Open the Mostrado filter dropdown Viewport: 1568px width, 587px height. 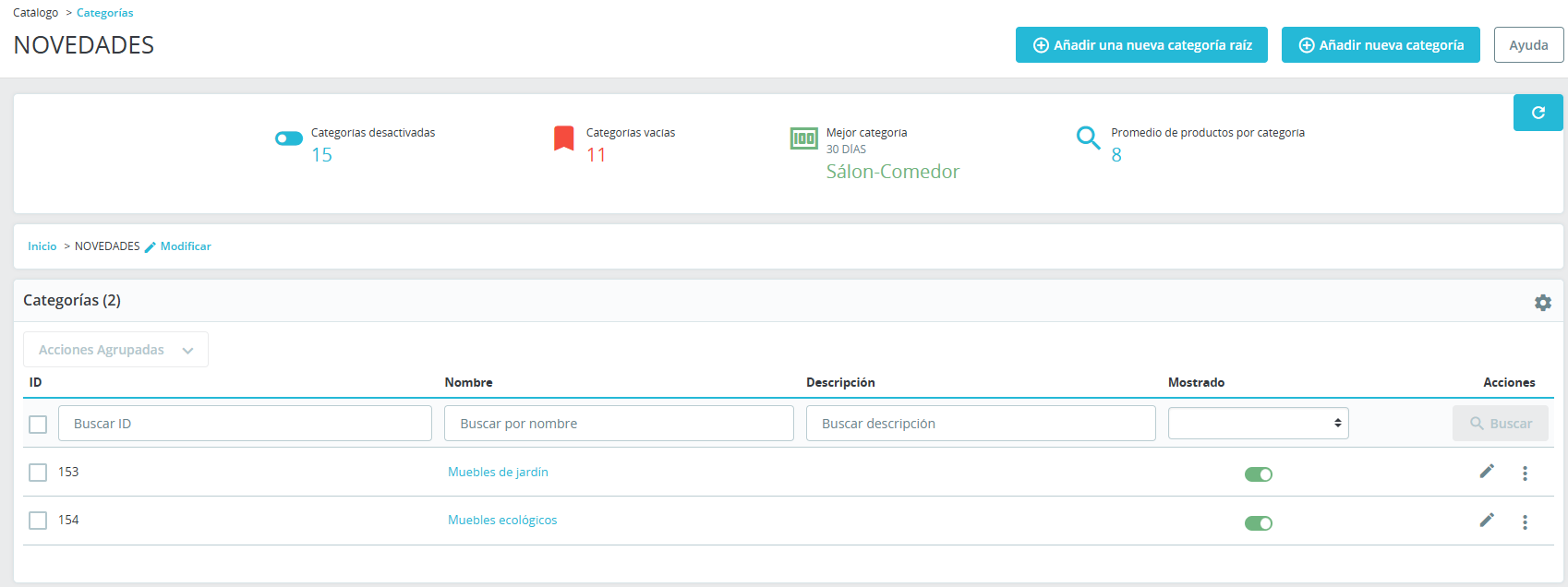tap(1259, 423)
